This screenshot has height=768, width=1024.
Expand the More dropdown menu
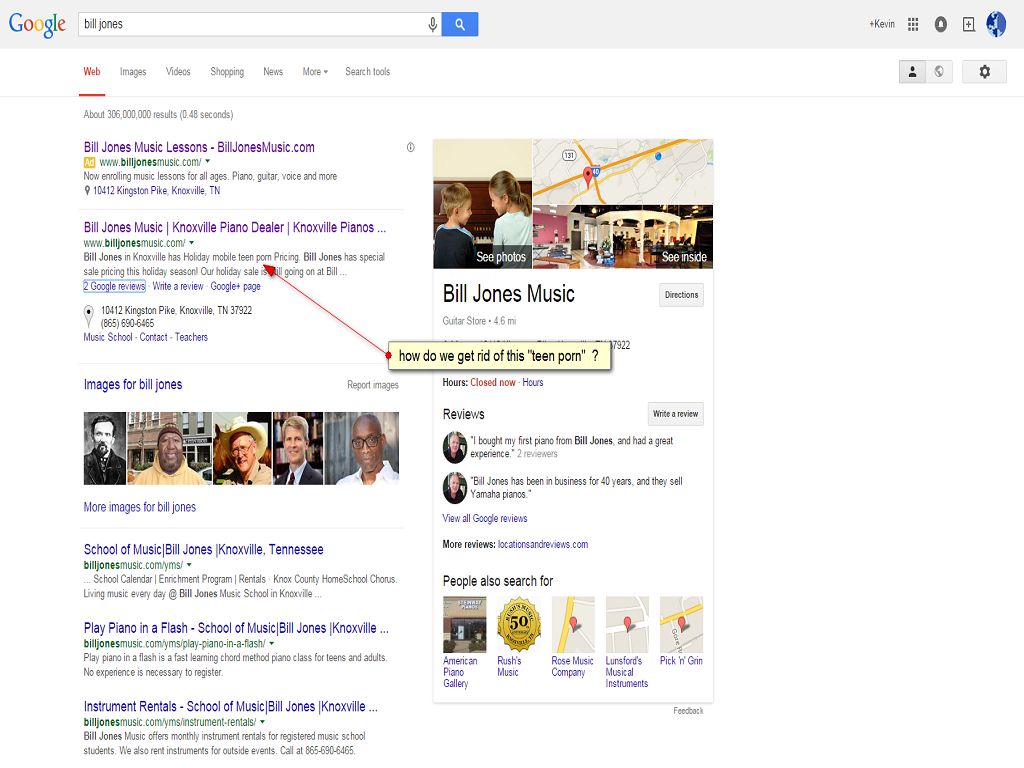click(315, 72)
